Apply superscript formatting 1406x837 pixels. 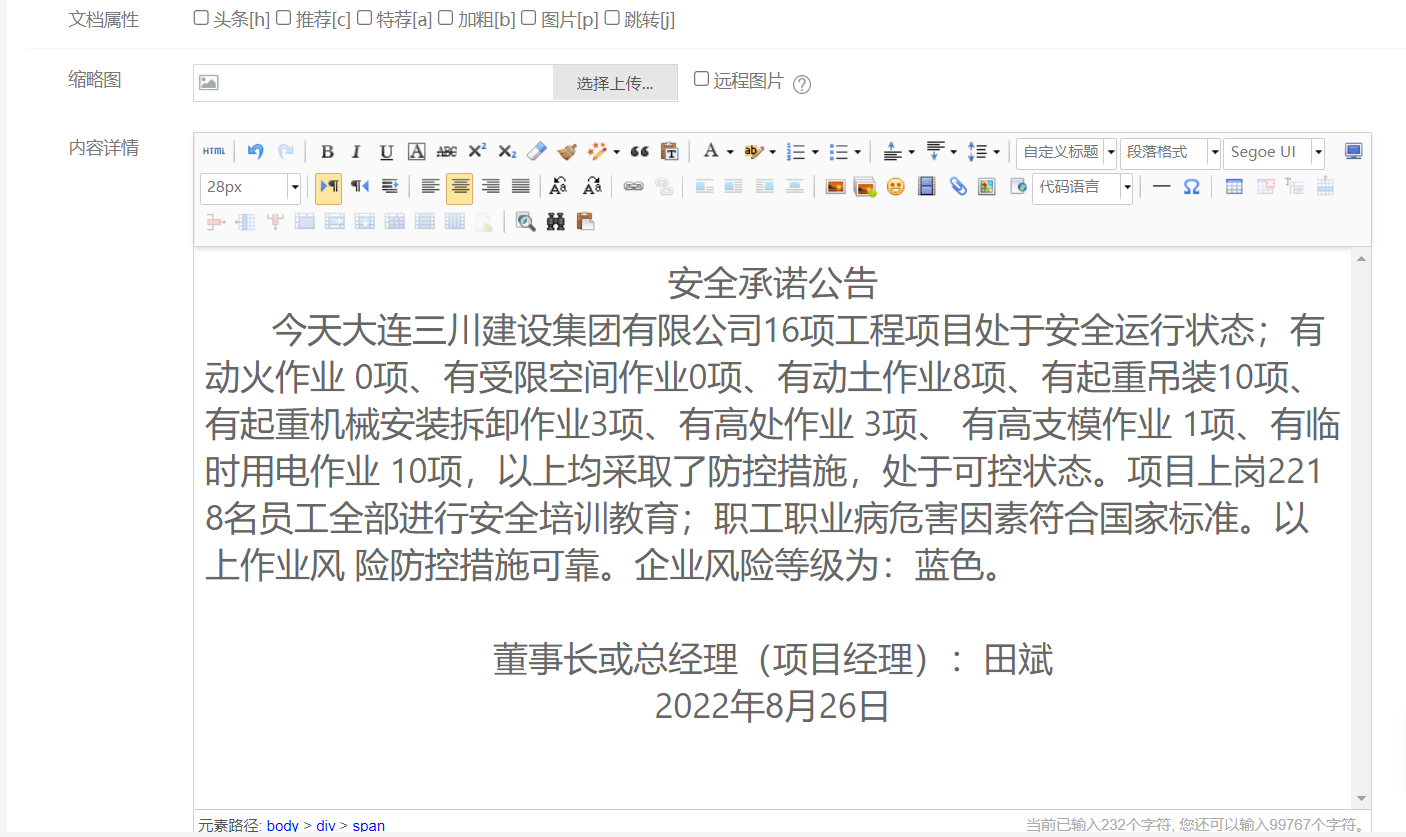[477, 152]
